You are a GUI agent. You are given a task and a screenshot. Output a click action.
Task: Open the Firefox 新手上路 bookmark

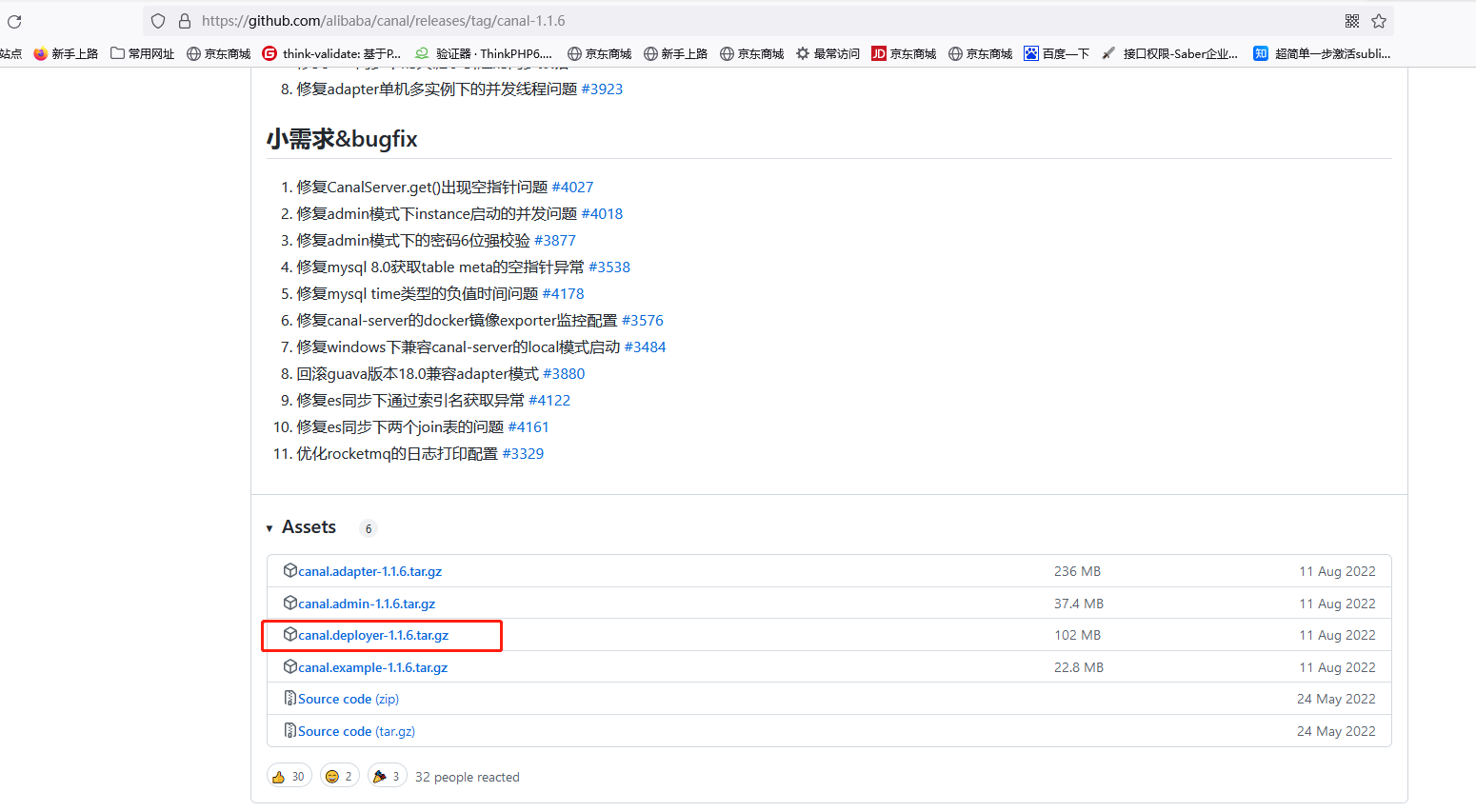pos(66,54)
